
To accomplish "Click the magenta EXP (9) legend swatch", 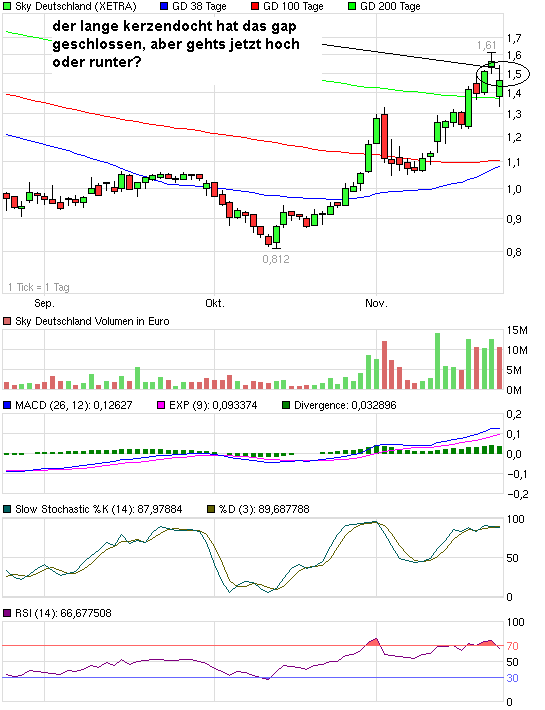I will pyautogui.click(x=161, y=405).
